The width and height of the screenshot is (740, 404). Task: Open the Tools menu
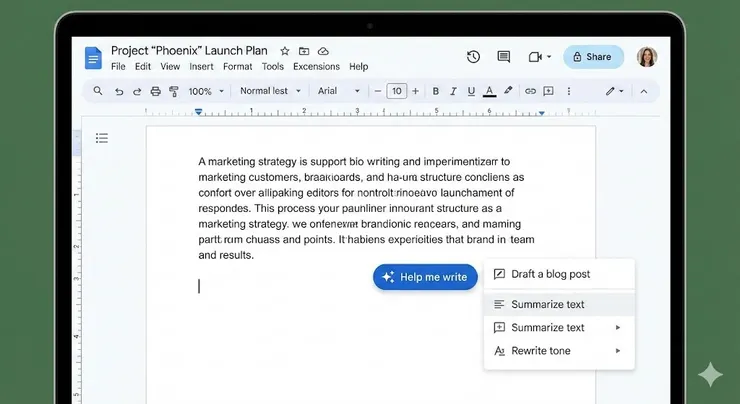(273, 67)
